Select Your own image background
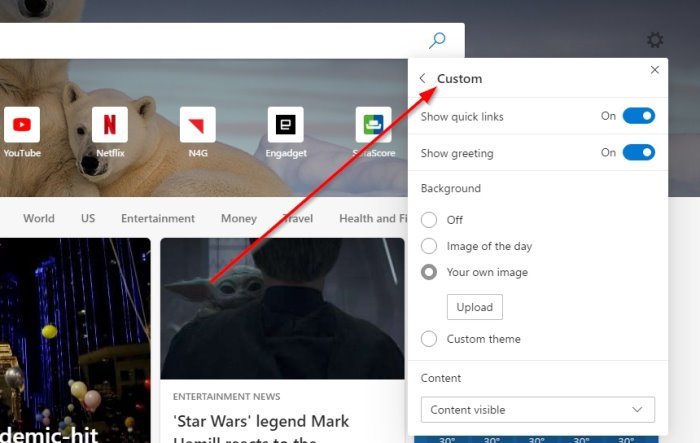This screenshot has width=700, height=443. [429, 272]
